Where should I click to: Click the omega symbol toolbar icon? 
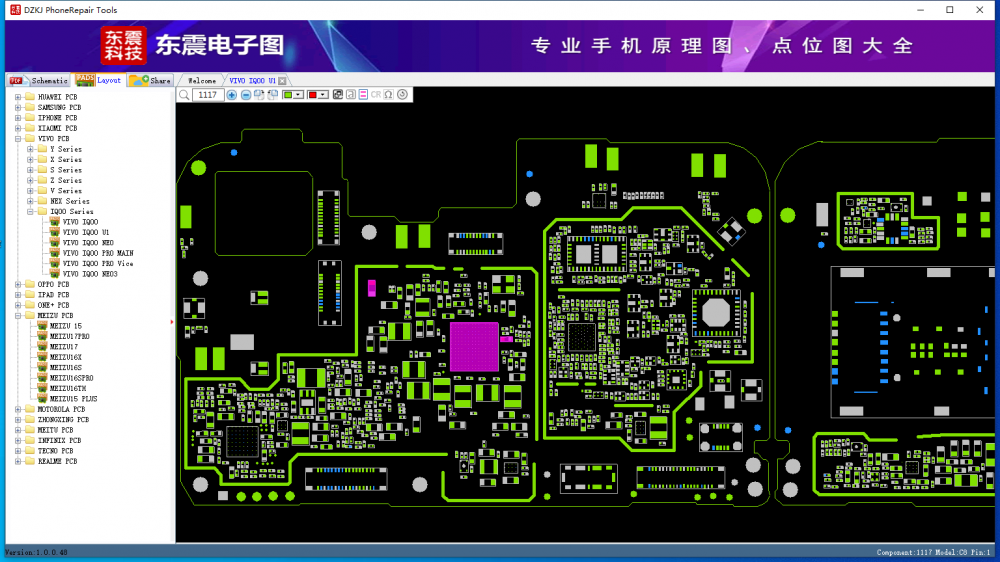click(x=388, y=95)
